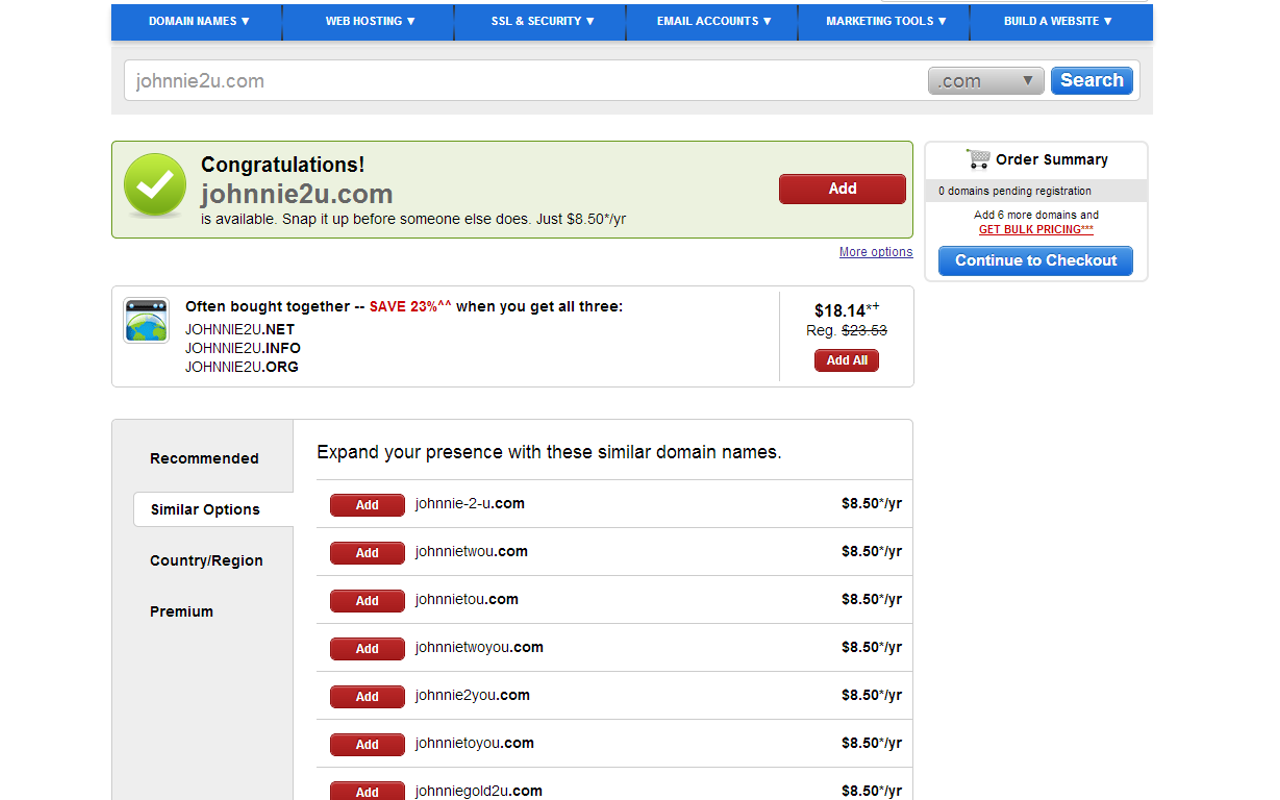
Task: Click the Search button
Action: click(x=1091, y=80)
